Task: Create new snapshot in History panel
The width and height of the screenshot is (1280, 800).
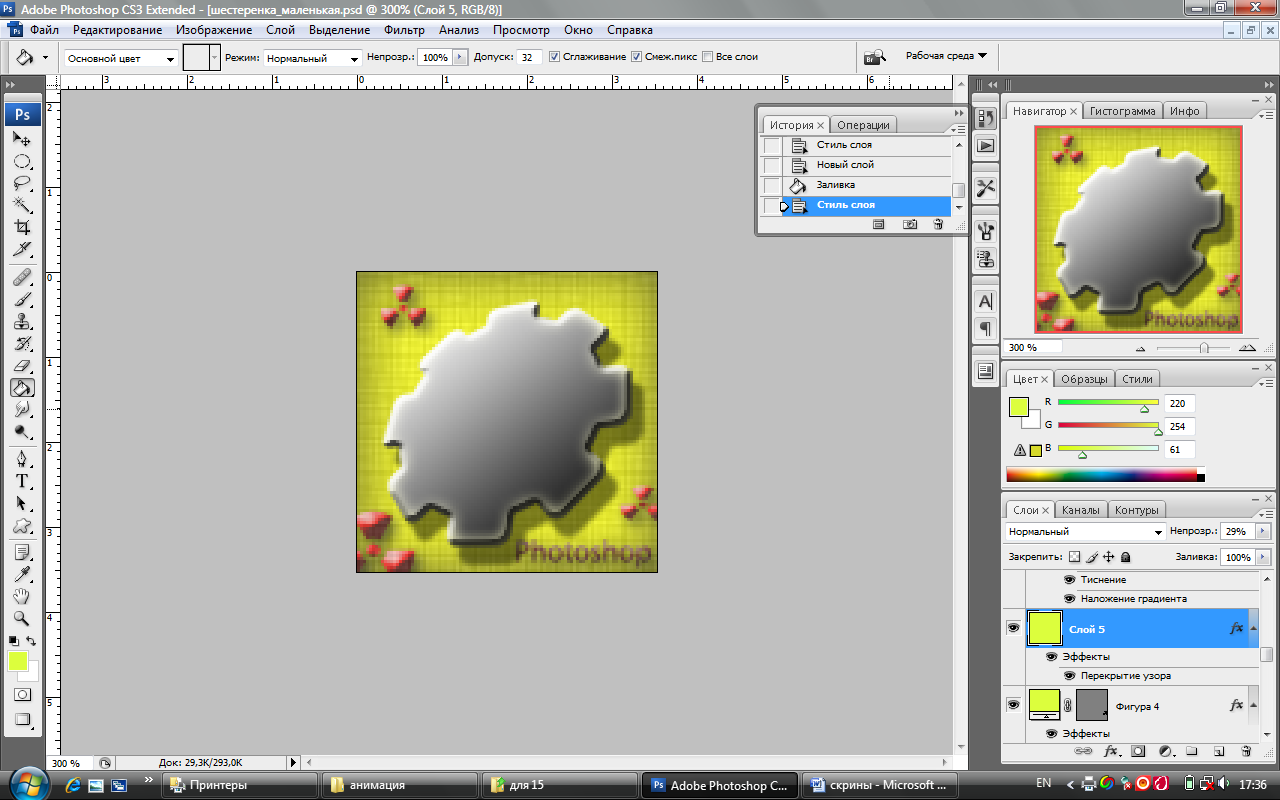Action: click(x=909, y=225)
